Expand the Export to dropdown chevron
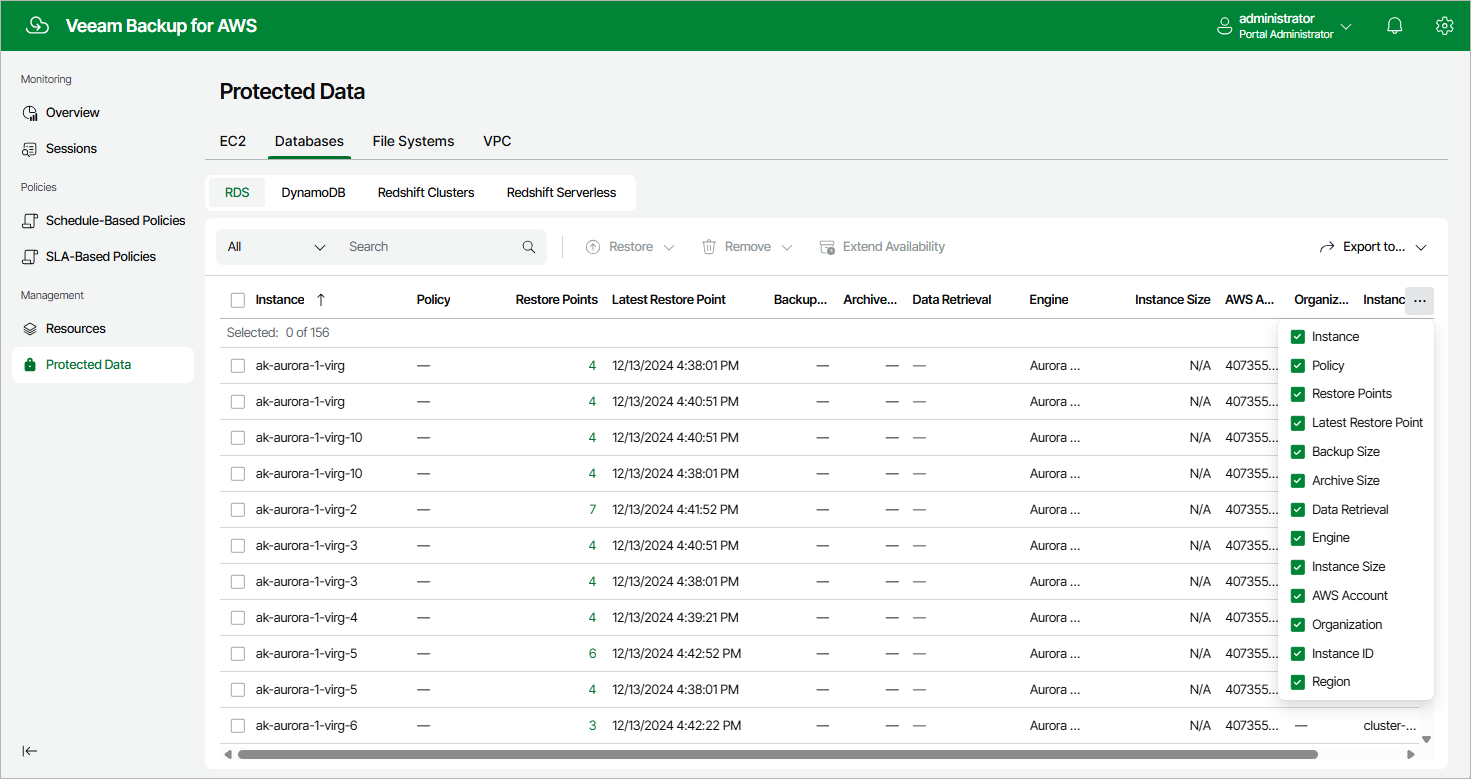Viewport: 1471px width, 779px height. [x=1421, y=247]
